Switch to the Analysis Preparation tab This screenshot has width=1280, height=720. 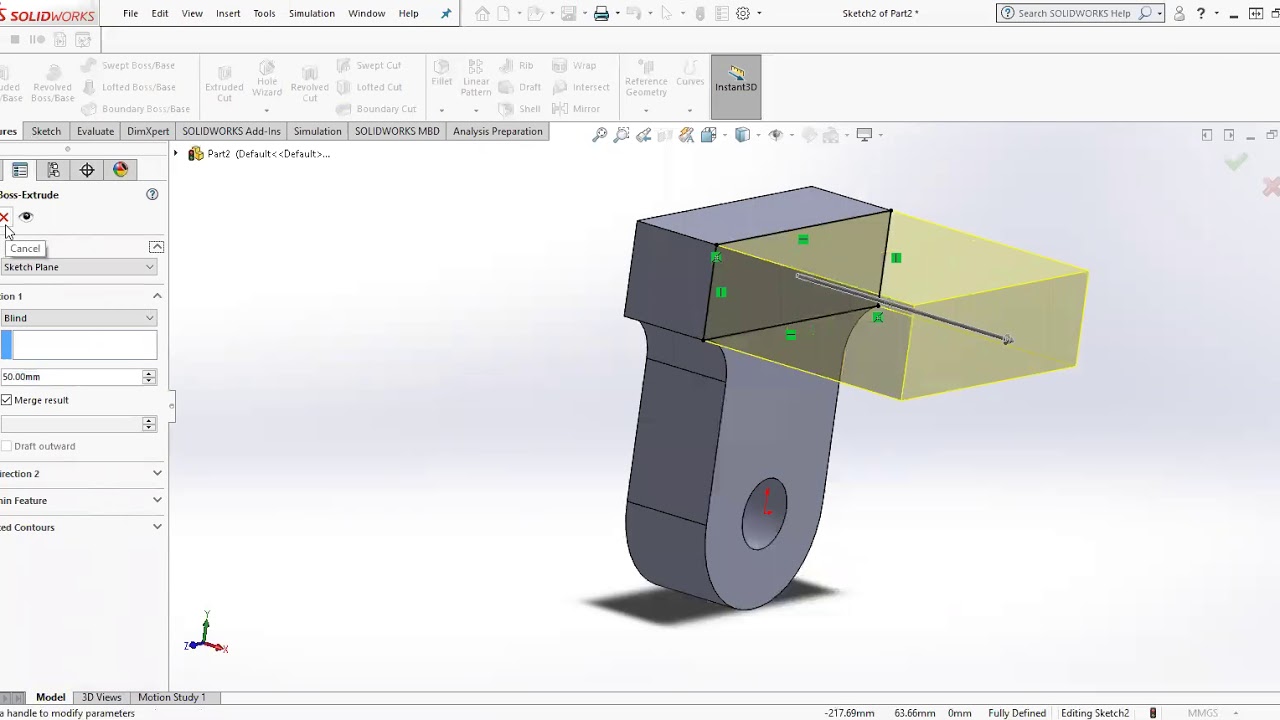[x=497, y=131]
